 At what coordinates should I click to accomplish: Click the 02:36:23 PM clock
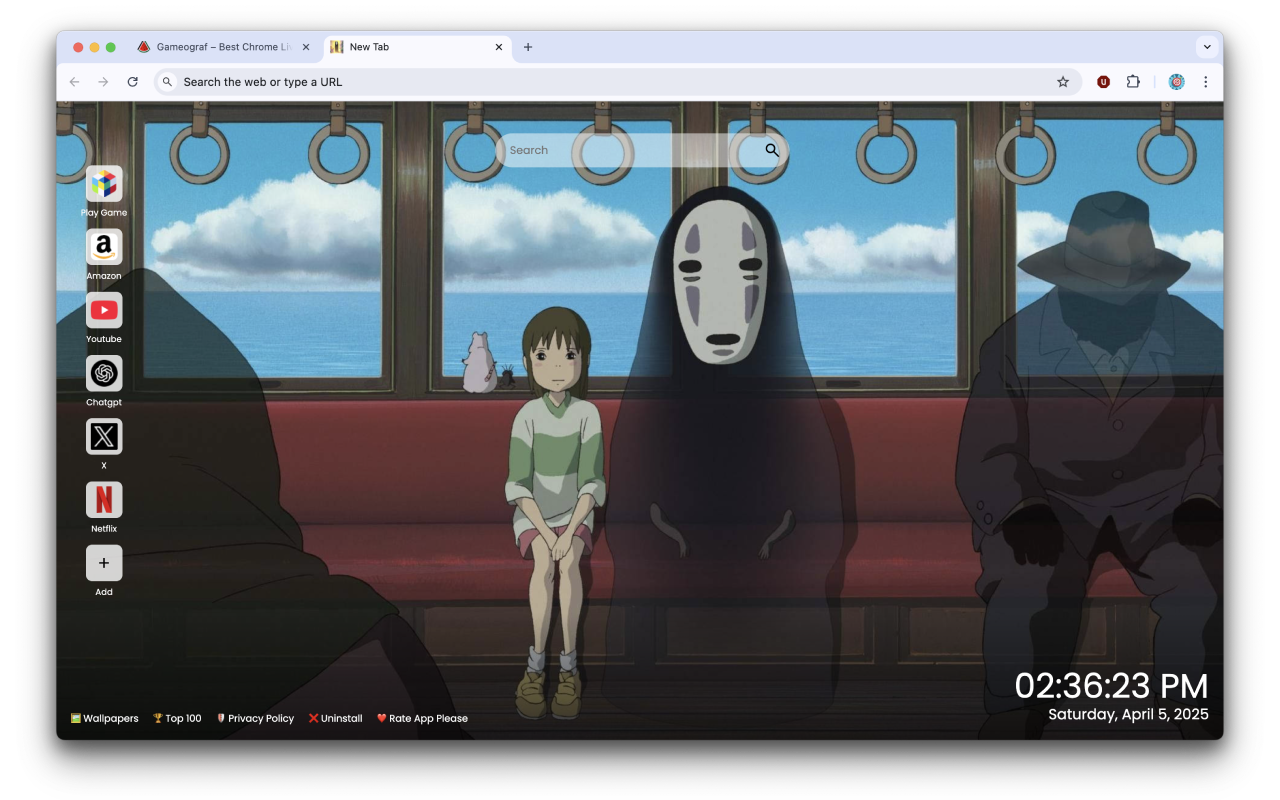click(x=1111, y=686)
